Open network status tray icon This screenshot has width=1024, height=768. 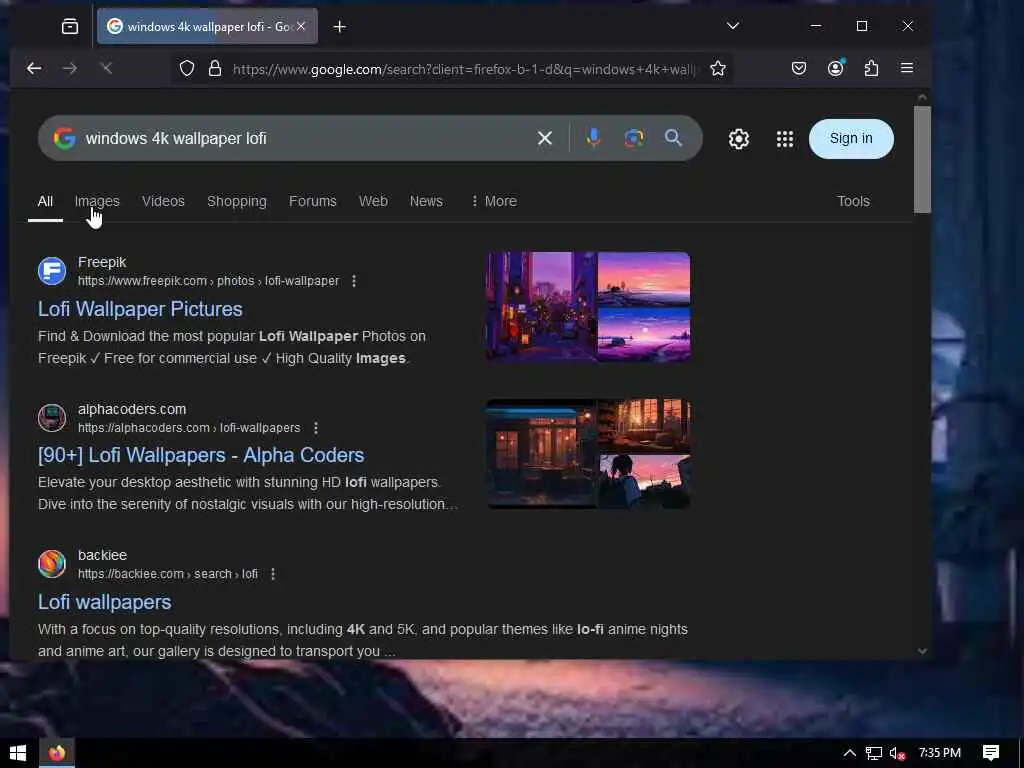[873, 754]
